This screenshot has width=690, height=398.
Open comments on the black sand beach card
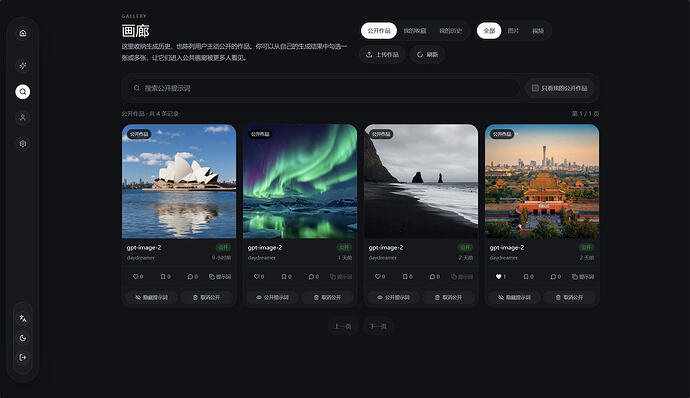coord(435,276)
